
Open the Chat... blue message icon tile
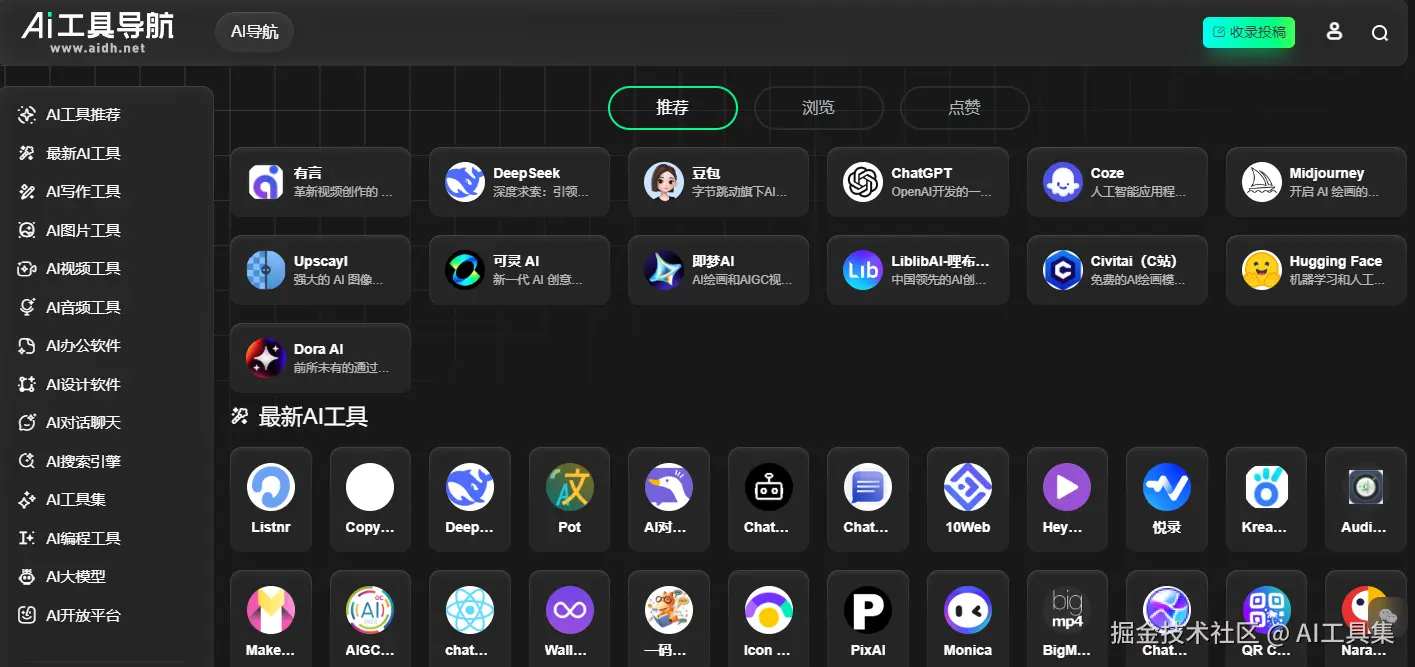pyautogui.click(x=867, y=499)
